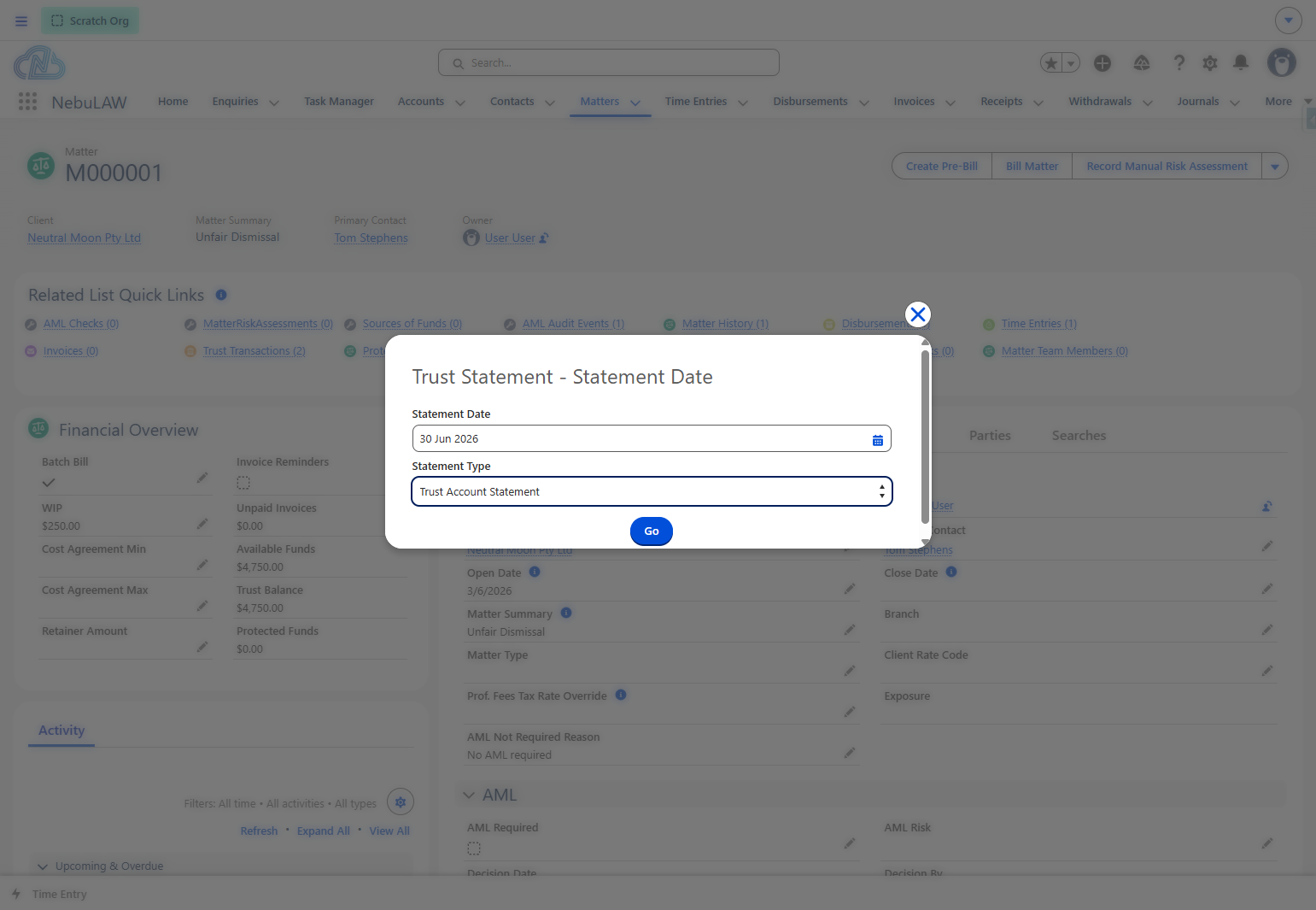Collapse the AML section
This screenshot has height=910, width=1316.
pyautogui.click(x=469, y=795)
